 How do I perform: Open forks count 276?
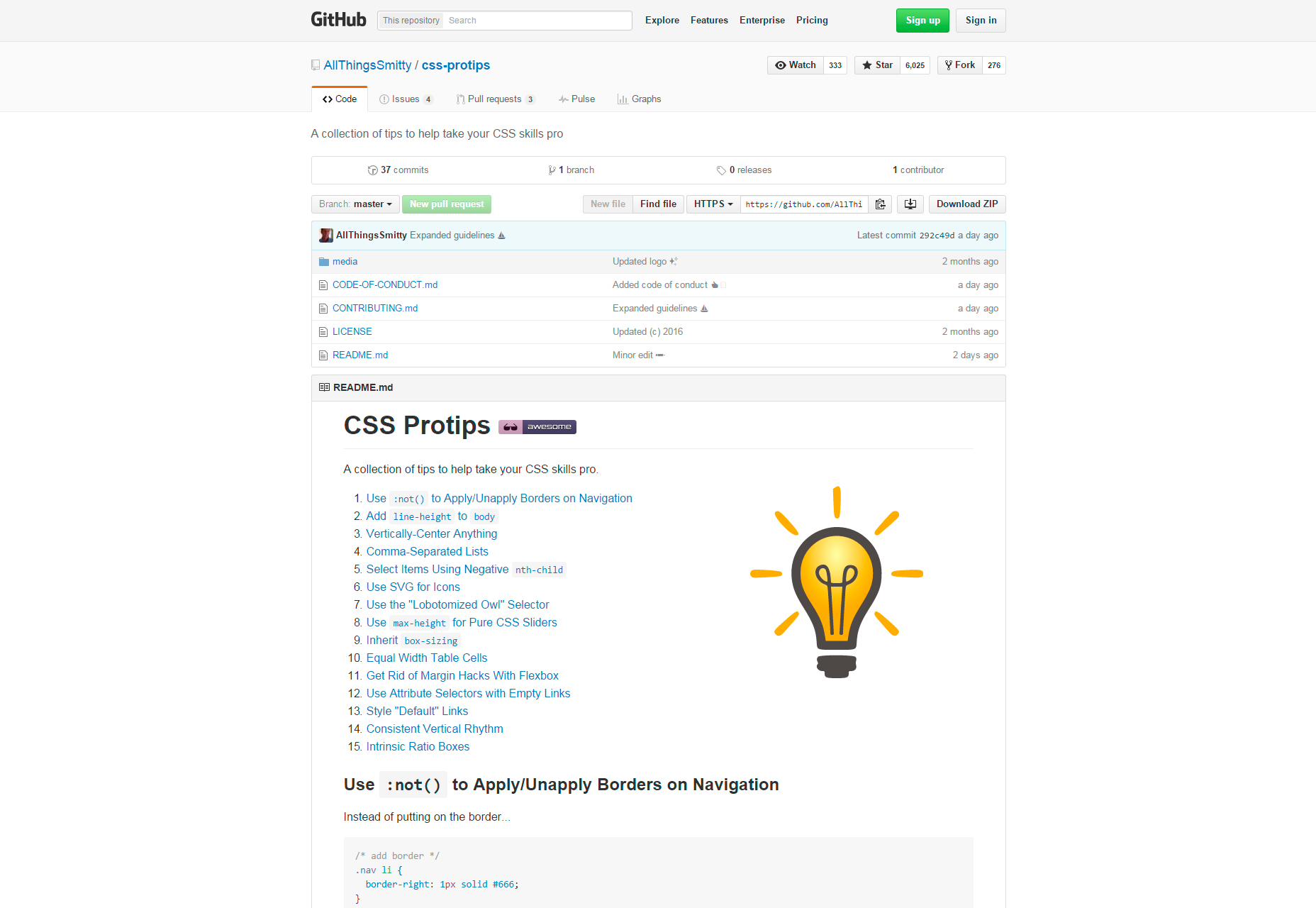[x=994, y=65]
